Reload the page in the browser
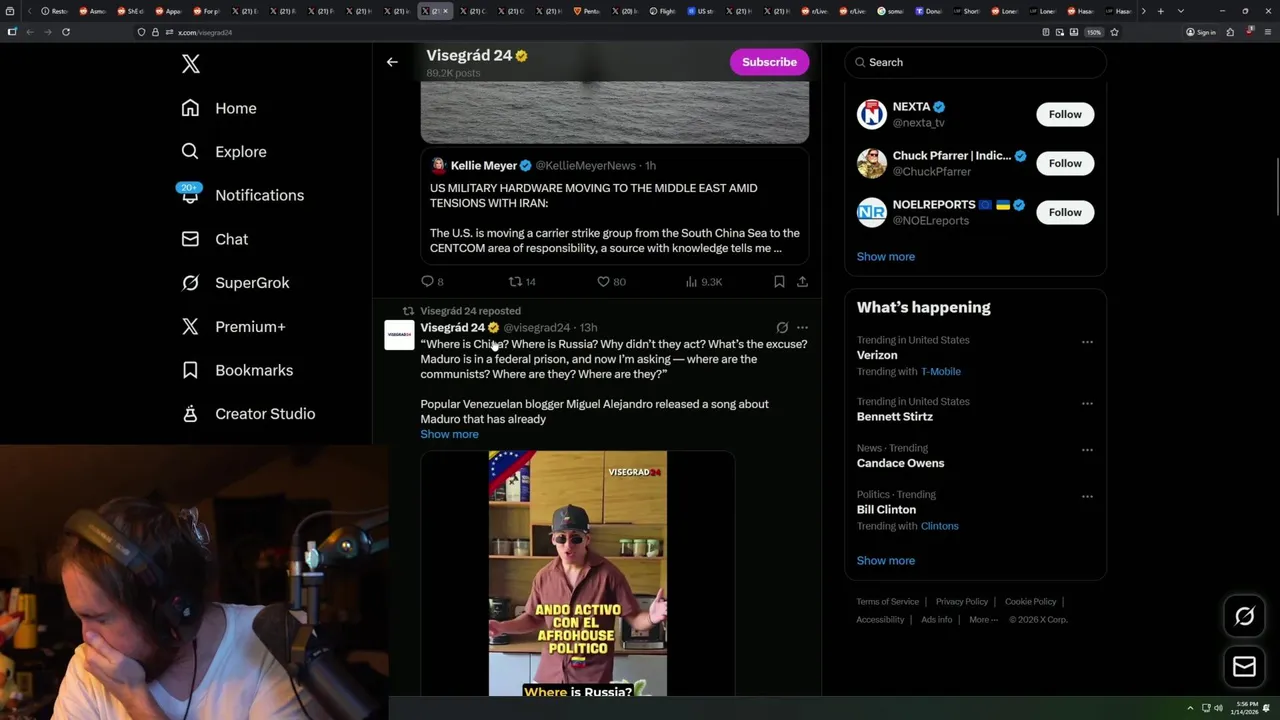This screenshot has width=1280, height=720. [66, 32]
